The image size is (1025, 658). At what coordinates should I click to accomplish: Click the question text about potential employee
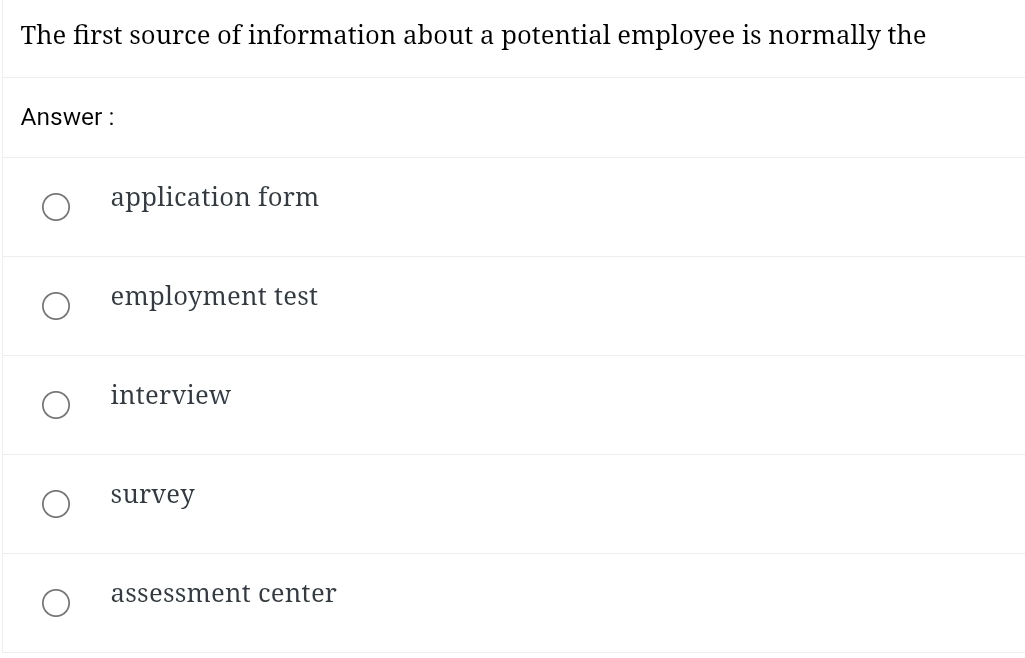pos(472,35)
